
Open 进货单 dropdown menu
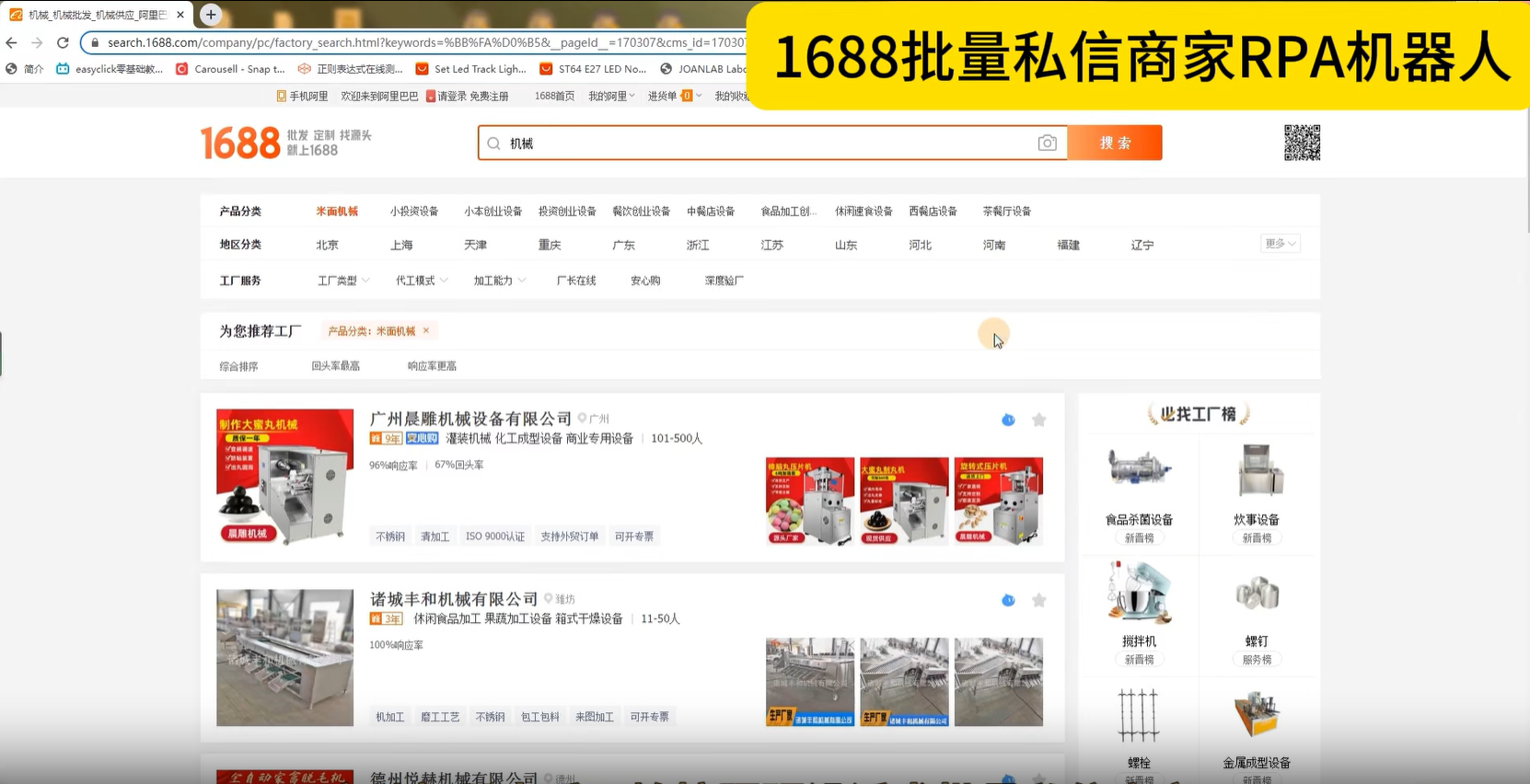pyautogui.click(x=674, y=96)
